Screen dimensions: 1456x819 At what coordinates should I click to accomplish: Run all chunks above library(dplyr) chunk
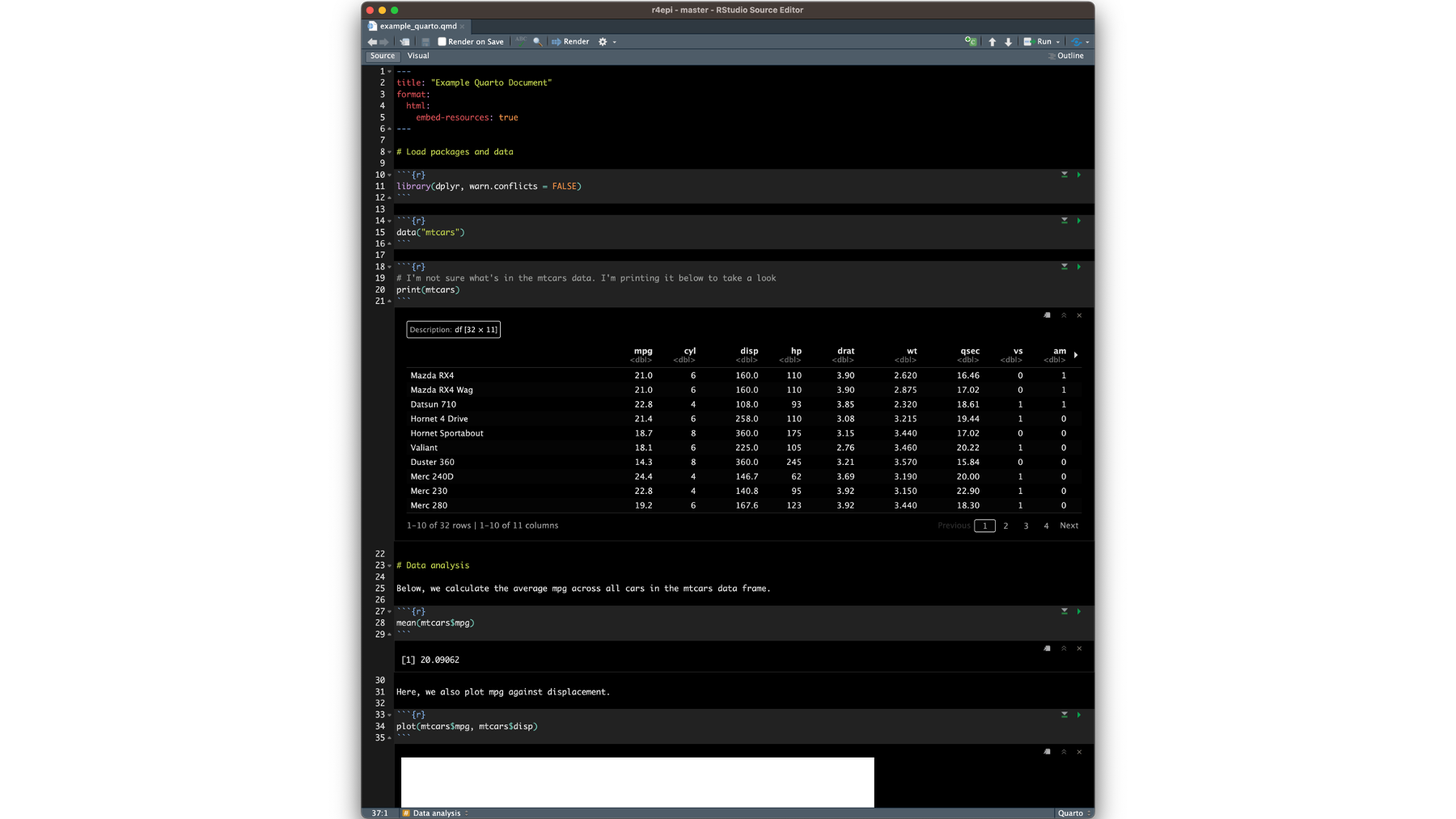coord(1064,175)
